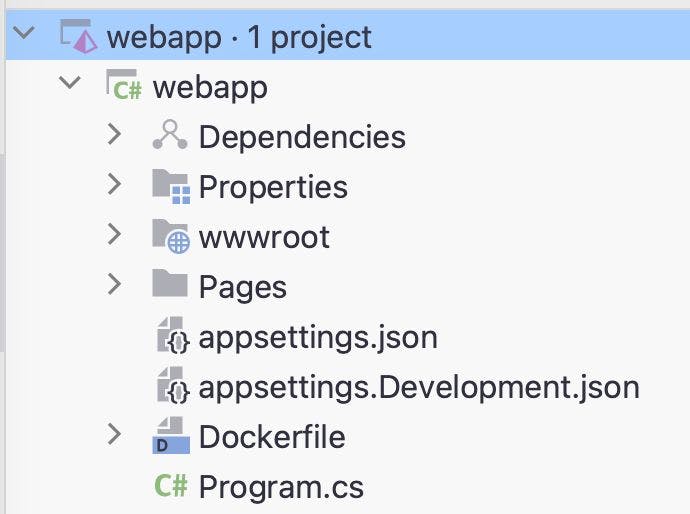Viewport: 690px width, 514px height.
Task: Collapse the webapp project node
Action: pos(70,85)
